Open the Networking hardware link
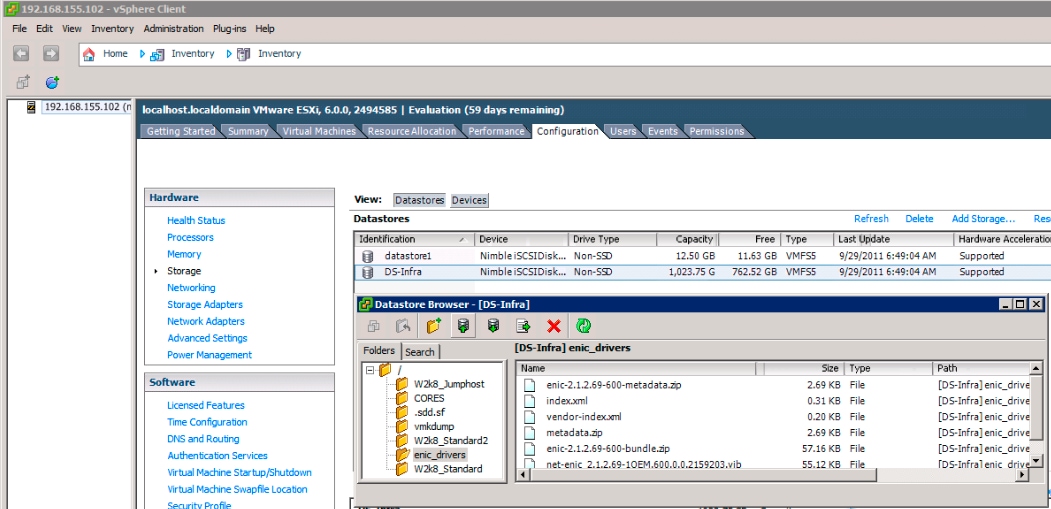The image size is (1051, 509). 191,288
